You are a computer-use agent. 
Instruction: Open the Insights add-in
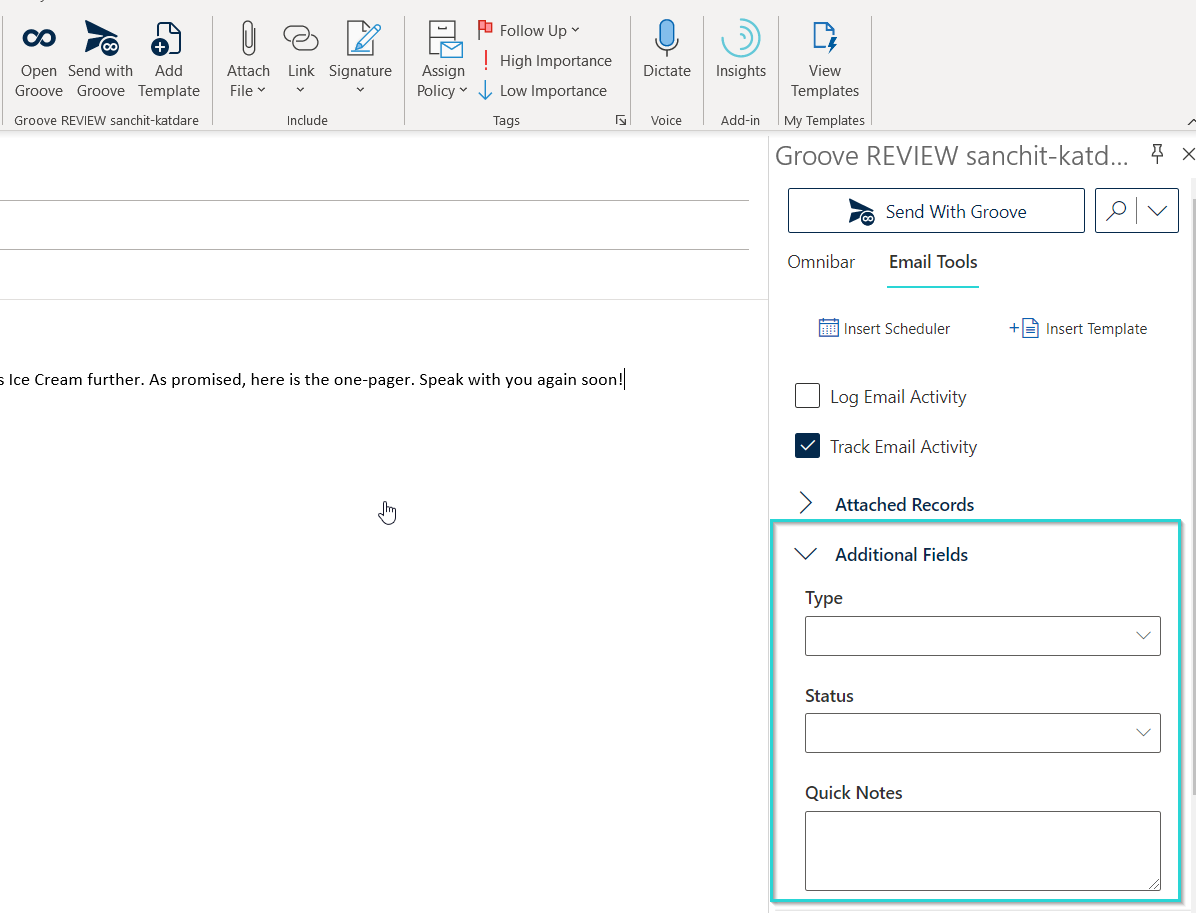tap(741, 50)
